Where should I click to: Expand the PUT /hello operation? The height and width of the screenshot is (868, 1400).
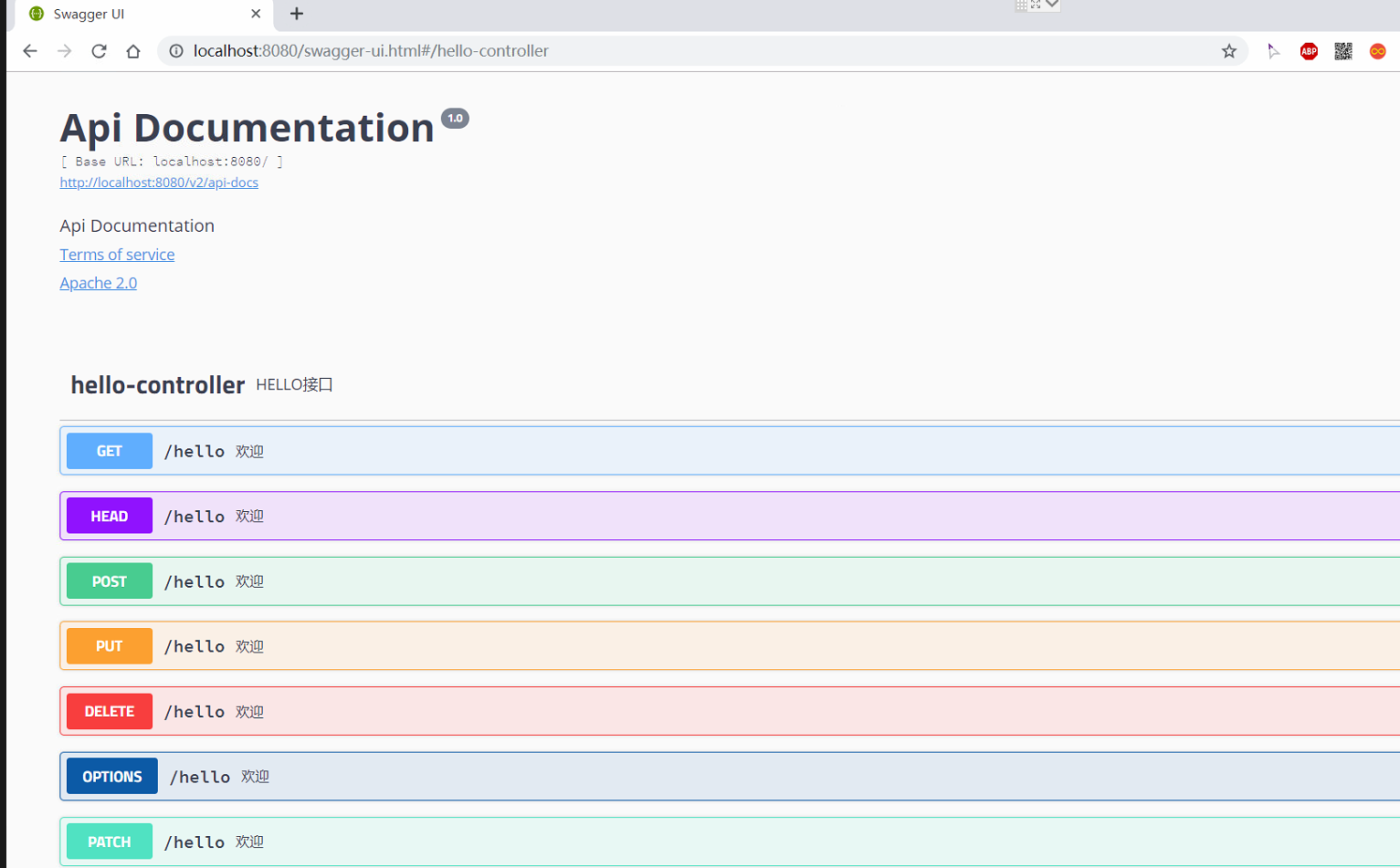(x=730, y=646)
